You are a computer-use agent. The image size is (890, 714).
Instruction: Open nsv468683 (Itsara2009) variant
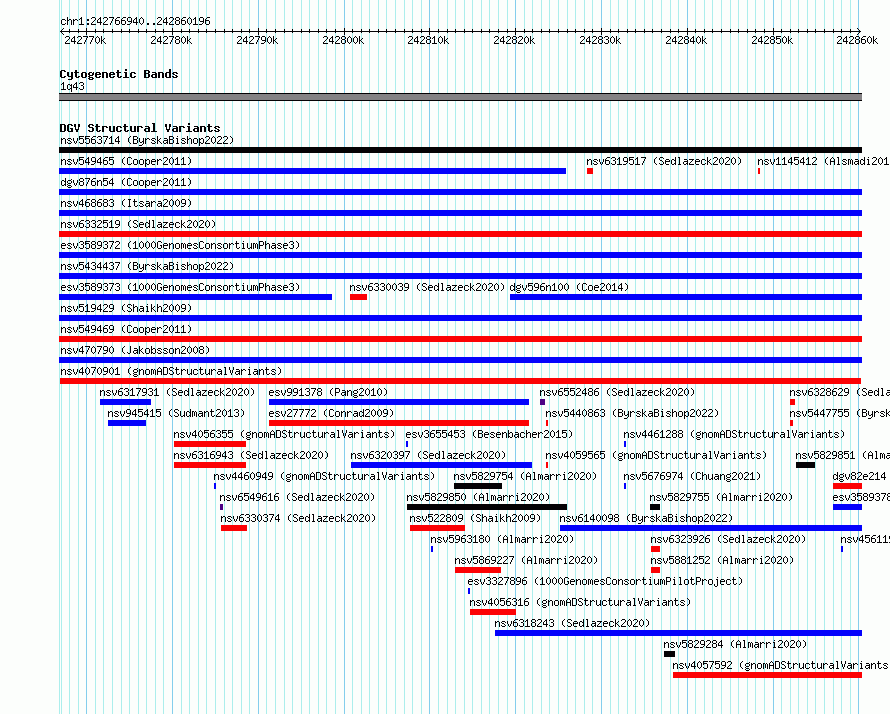[126, 203]
